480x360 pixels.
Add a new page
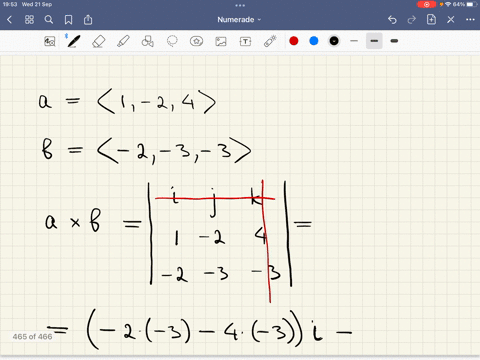(x=431, y=19)
